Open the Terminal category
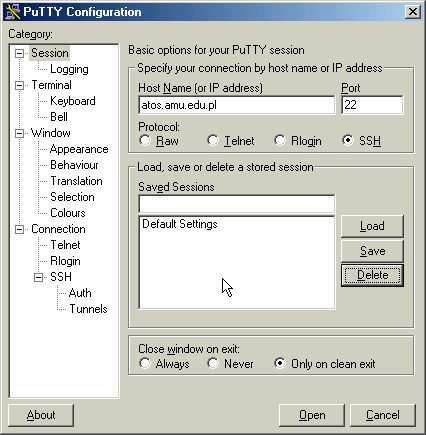426x435 pixels. (51, 85)
